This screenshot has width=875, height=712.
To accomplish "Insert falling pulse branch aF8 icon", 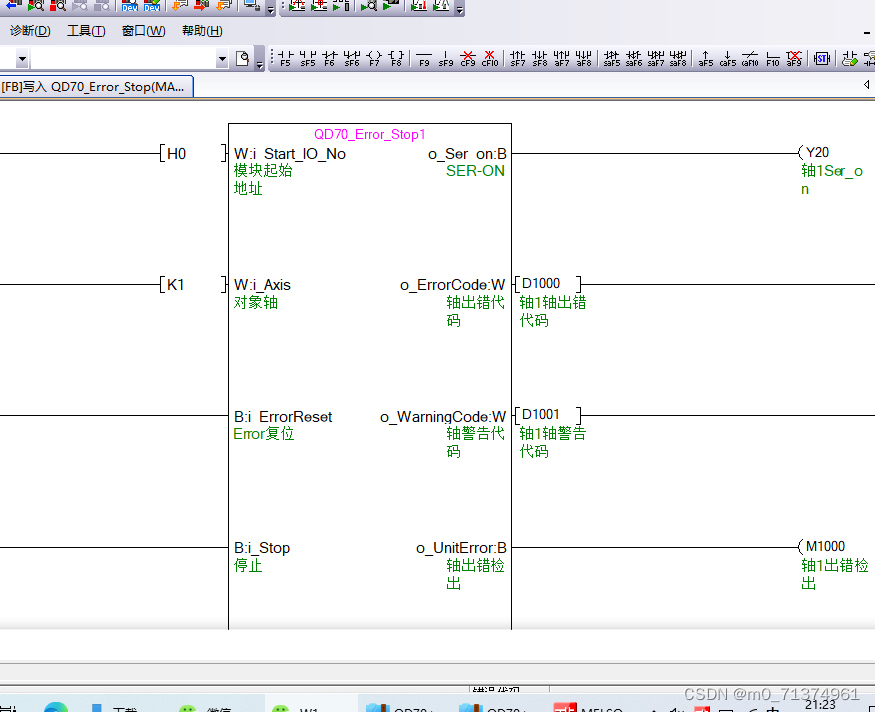I will (x=584, y=58).
